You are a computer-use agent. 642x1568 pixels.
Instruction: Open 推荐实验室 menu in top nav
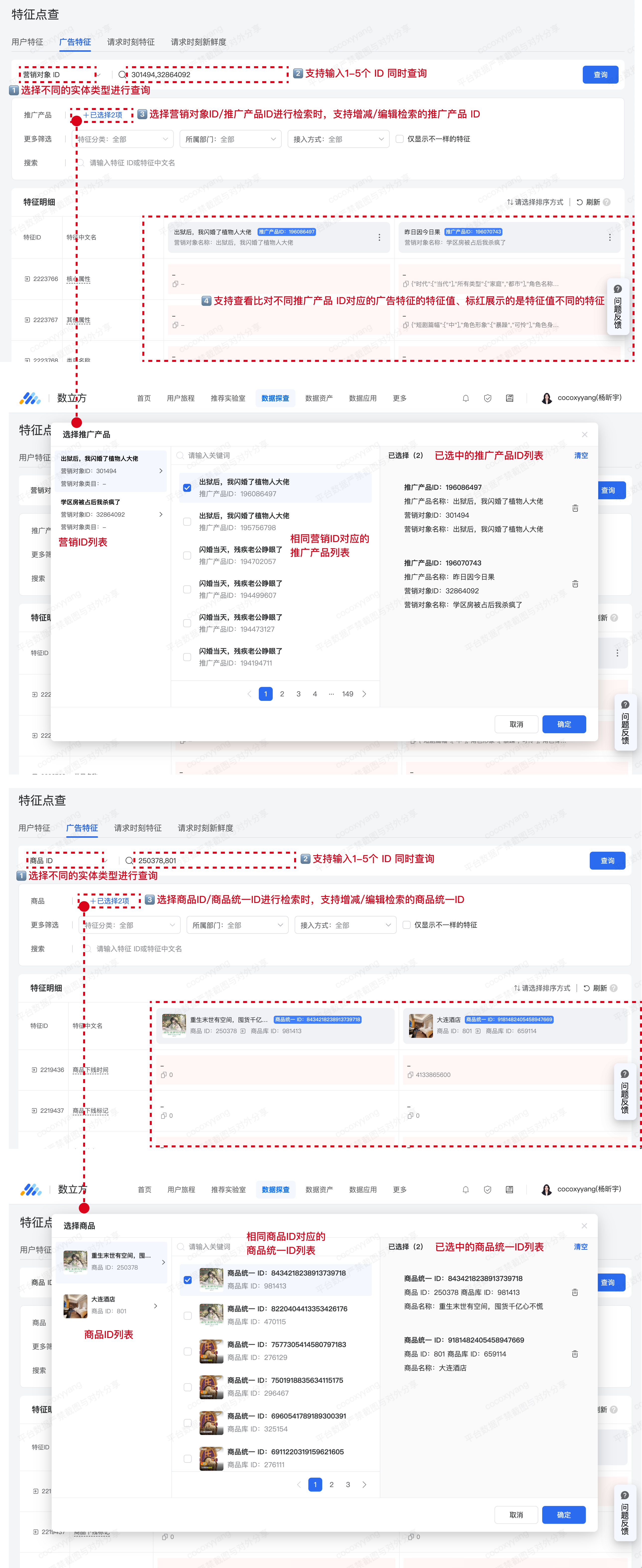click(x=228, y=398)
